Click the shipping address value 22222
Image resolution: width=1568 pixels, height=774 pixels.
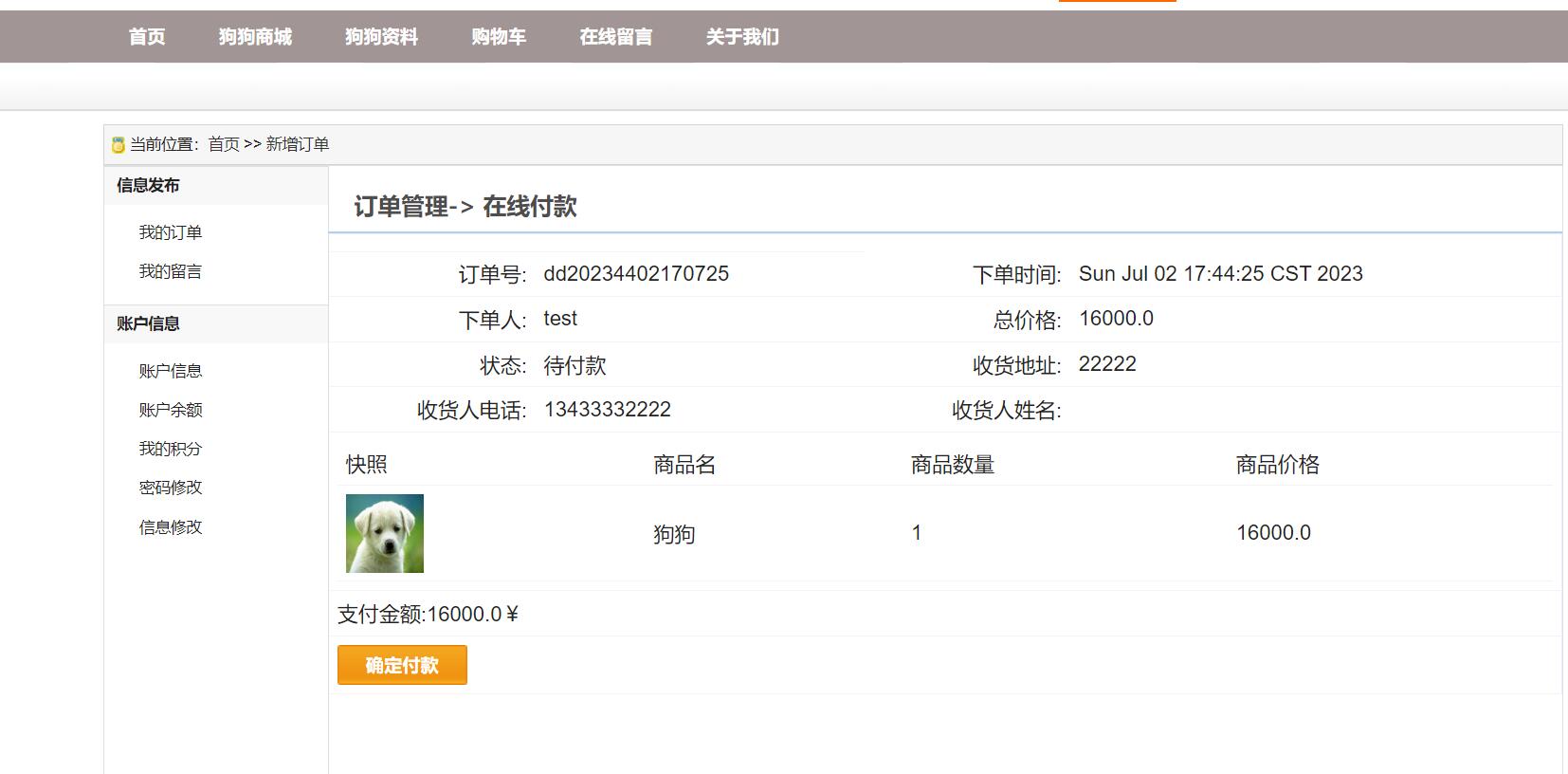[x=1107, y=364]
